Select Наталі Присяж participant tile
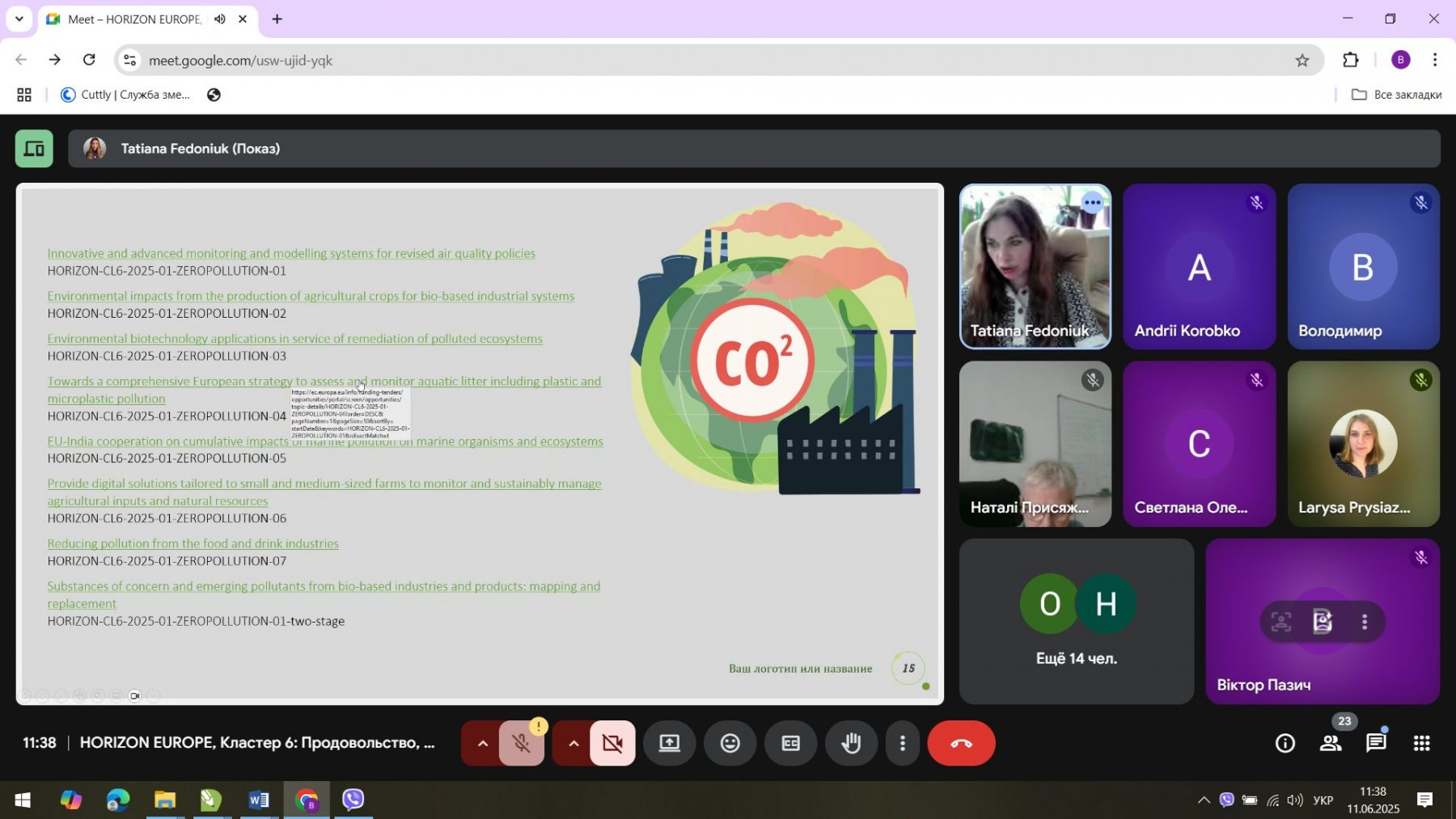Screen dimensions: 1456x819 click(x=1035, y=444)
